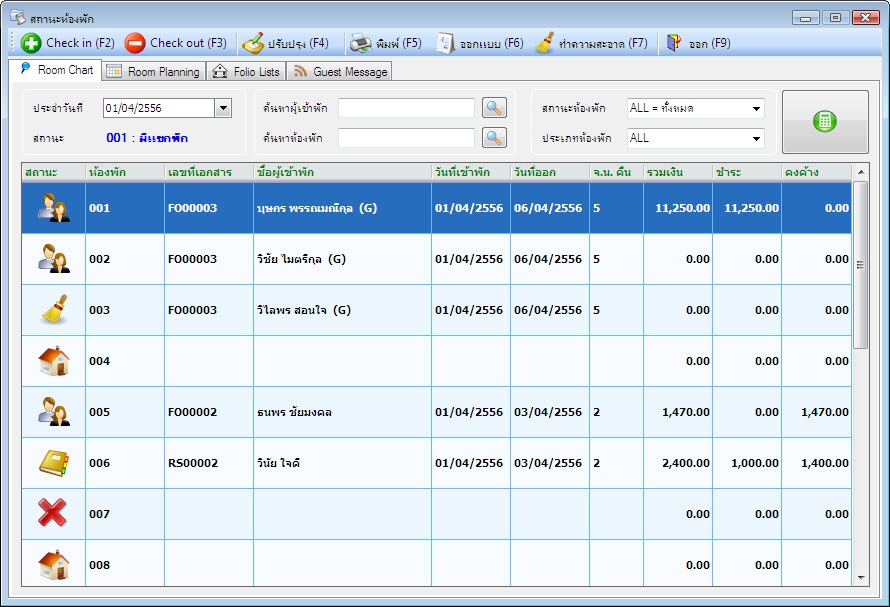890x607 pixels.
Task: Click the พิมพ์ (F5) printer icon
Action: point(360,43)
